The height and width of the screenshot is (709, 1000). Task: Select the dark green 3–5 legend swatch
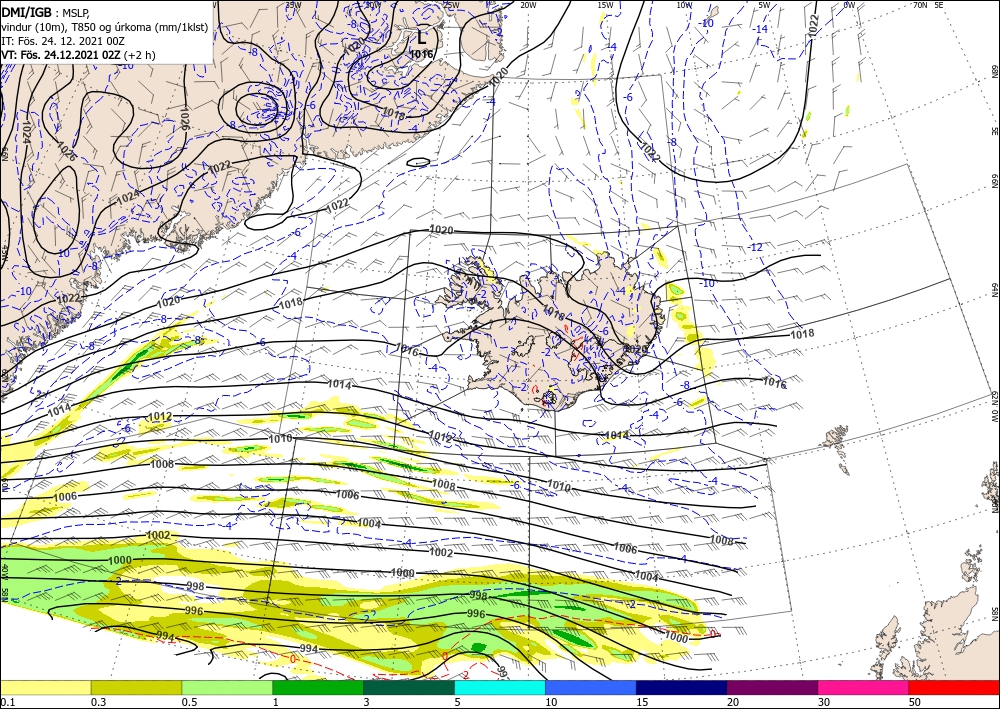(409, 687)
